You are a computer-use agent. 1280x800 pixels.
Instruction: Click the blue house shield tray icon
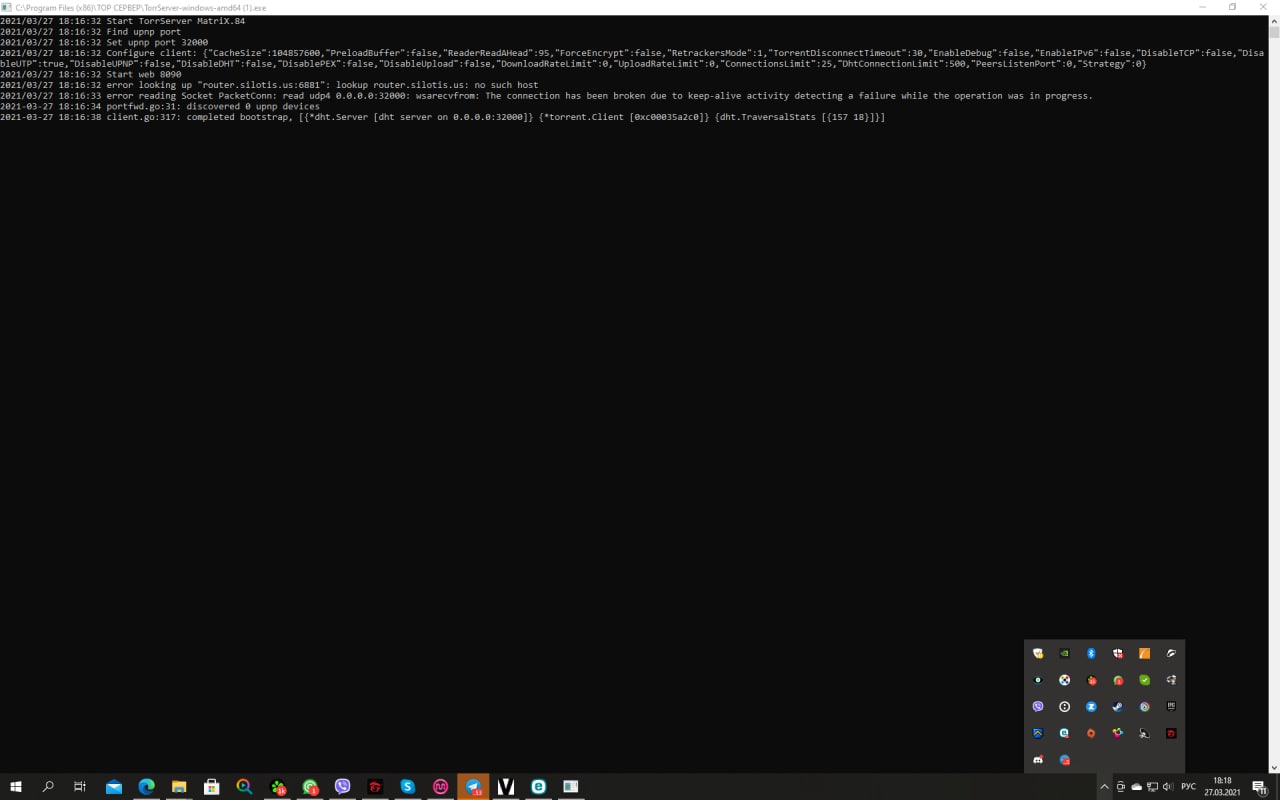click(1038, 733)
